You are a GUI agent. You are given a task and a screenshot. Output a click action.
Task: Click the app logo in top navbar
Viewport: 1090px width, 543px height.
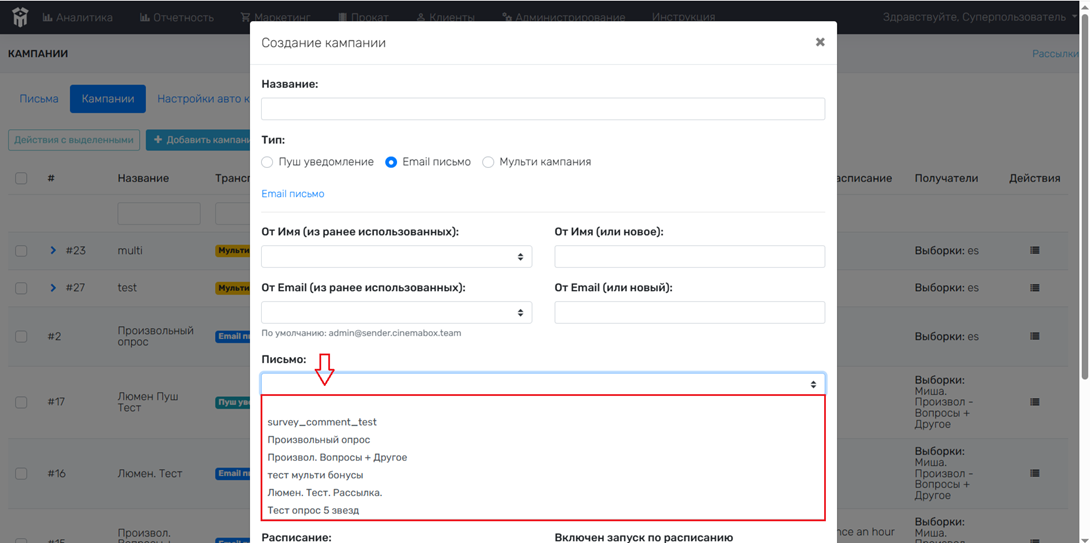click(x=20, y=17)
